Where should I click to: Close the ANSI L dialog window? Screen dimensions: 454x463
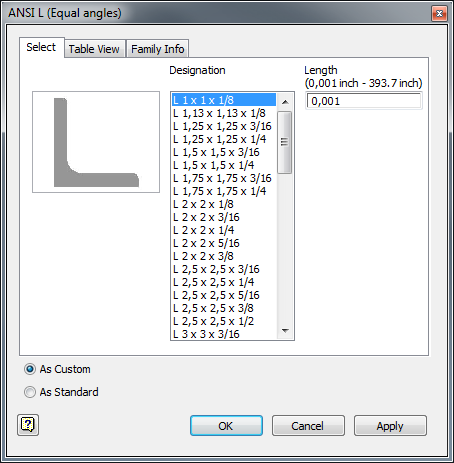click(x=439, y=14)
